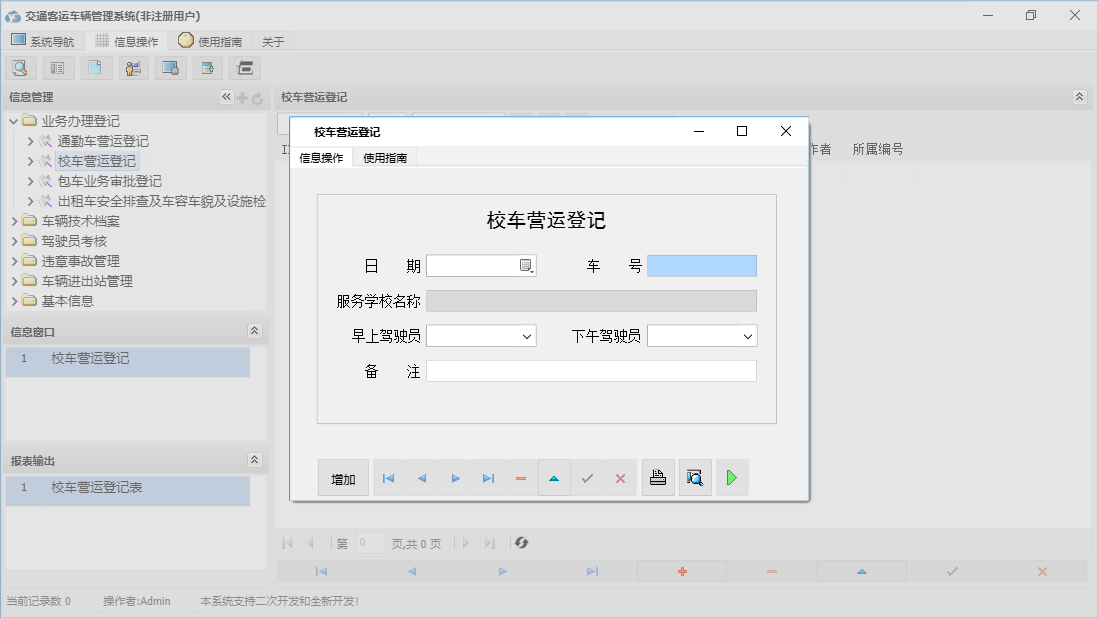The image size is (1098, 618).
Task: Open the operator management toolbar icon
Action: 133,67
